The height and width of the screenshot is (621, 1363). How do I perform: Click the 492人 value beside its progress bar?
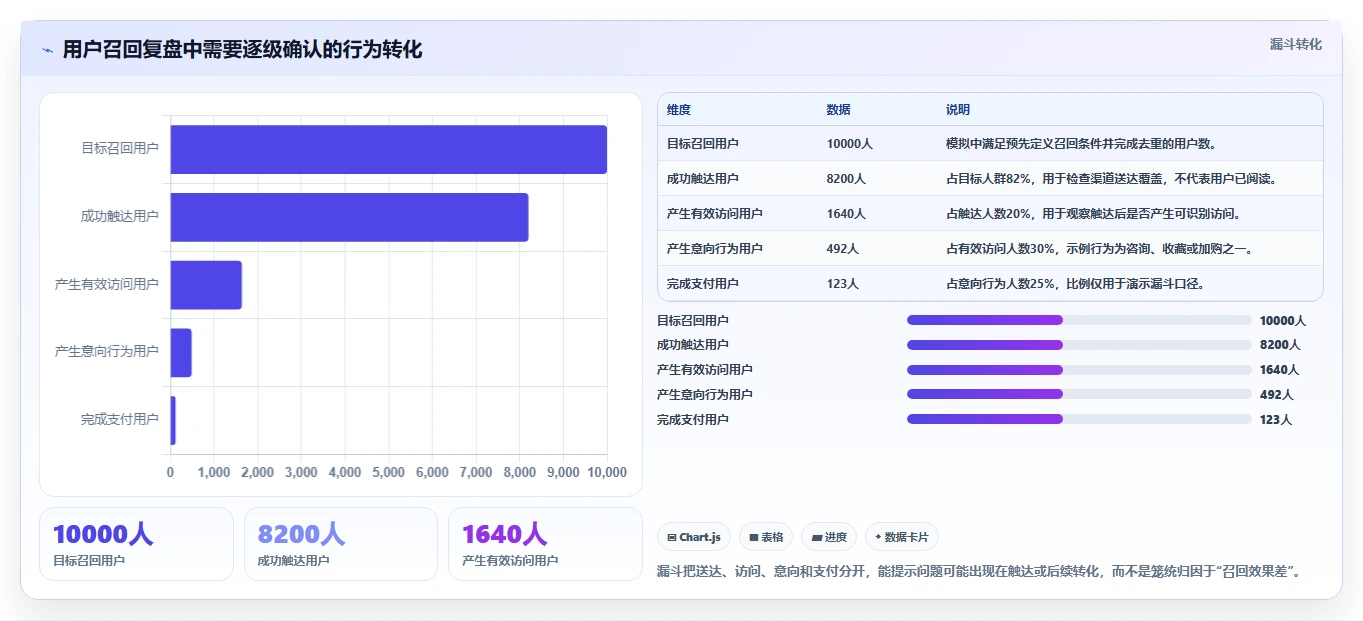(1276, 395)
